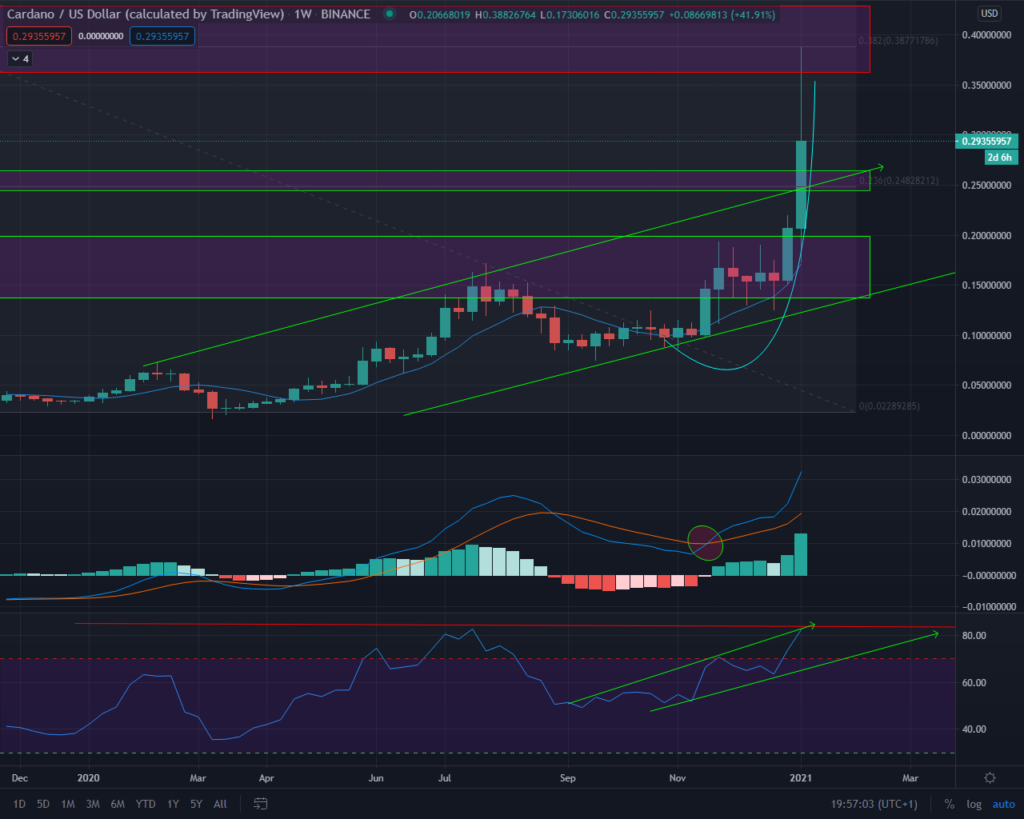Open the USD currency selector
This screenshot has height=819, width=1024.
[x=989, y=13]
